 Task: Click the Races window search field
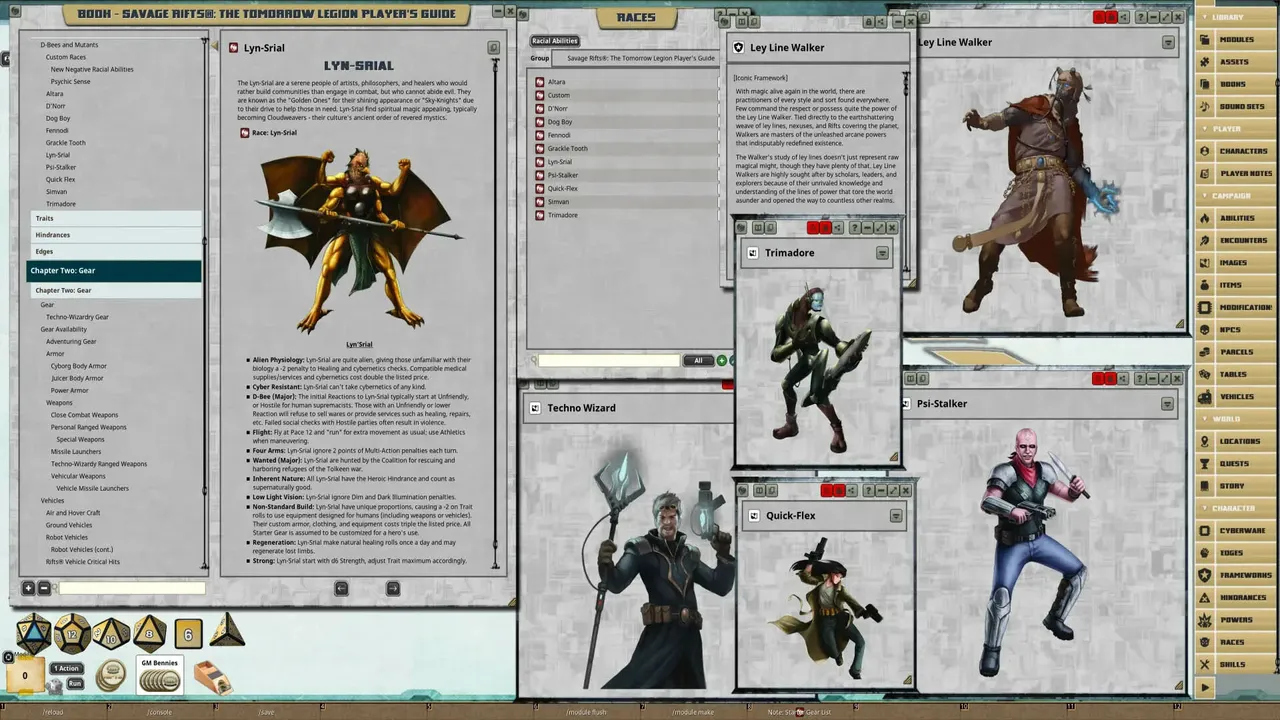(x=609, y=360)
